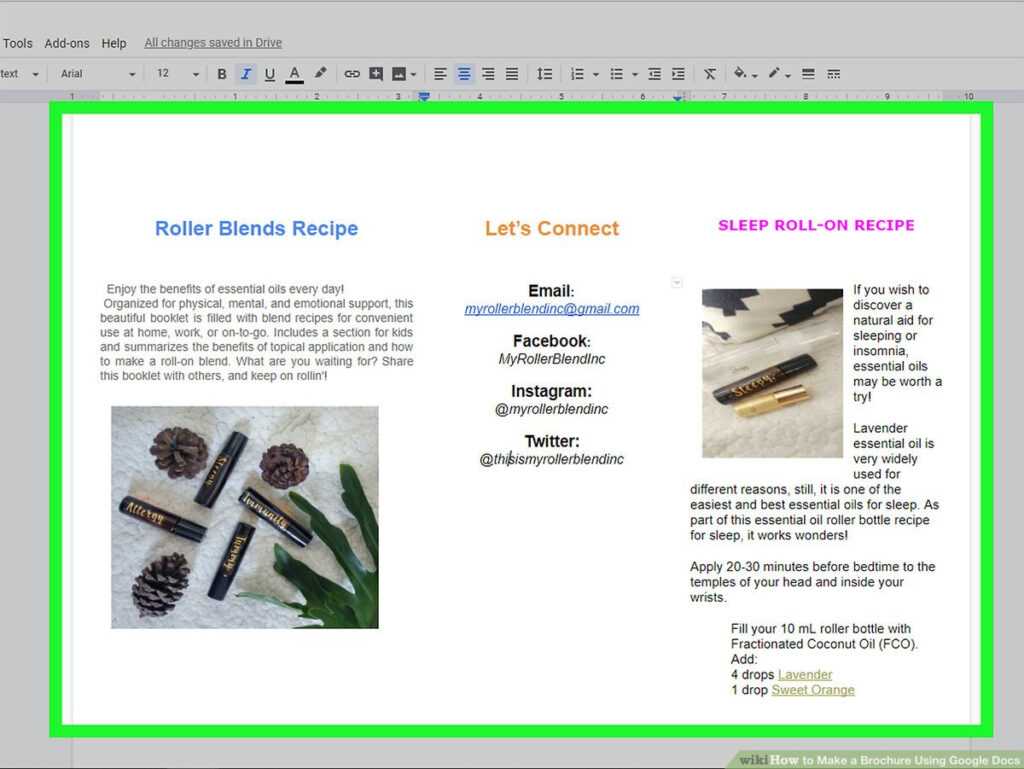Justify the paragraph text
Image resolution: width=1024 pixels, height=769 pixels.
(512, 74)
